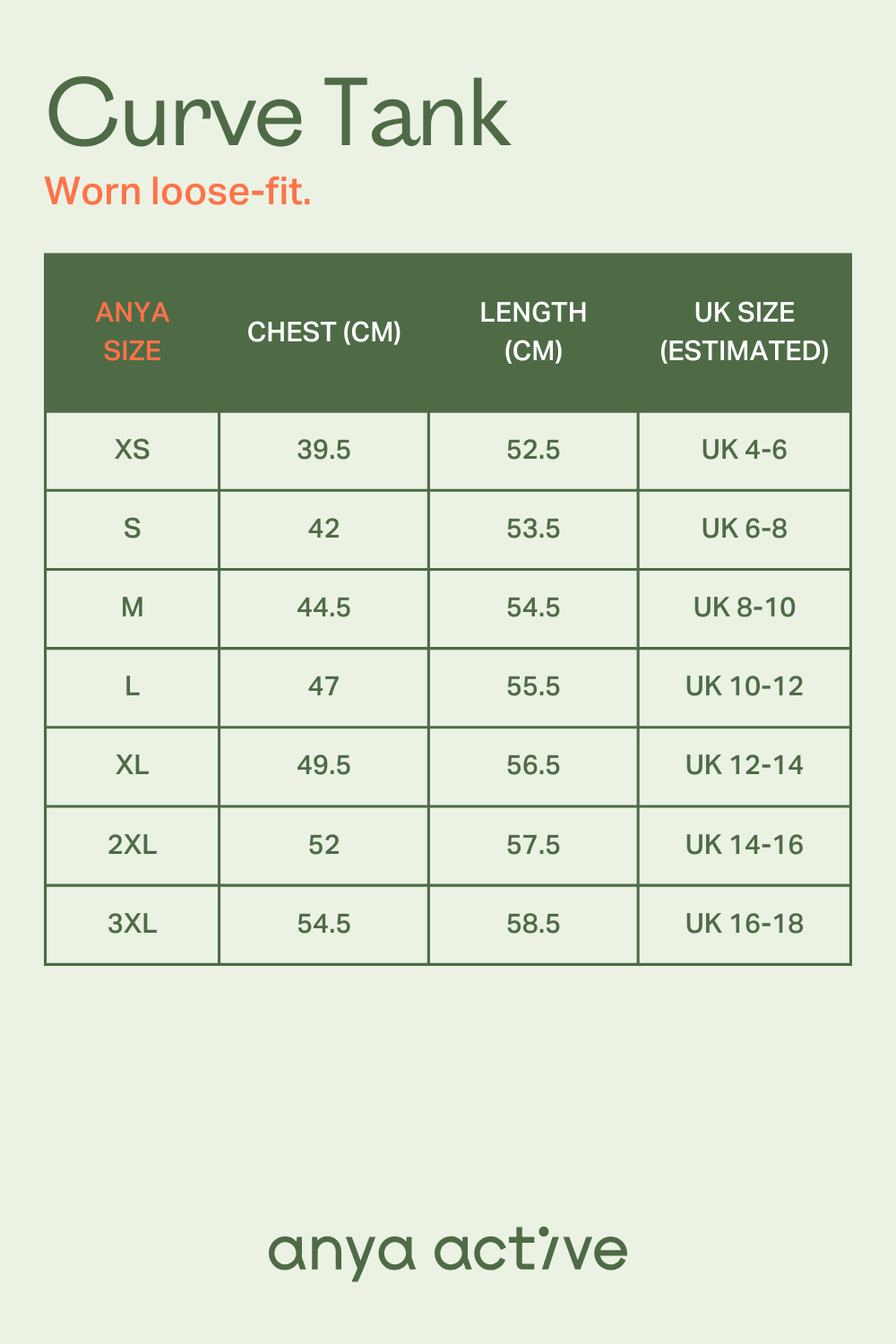The image size is (896, 1344).
Task: Click the ANYA SIZE column header
Action: [132, 332]
